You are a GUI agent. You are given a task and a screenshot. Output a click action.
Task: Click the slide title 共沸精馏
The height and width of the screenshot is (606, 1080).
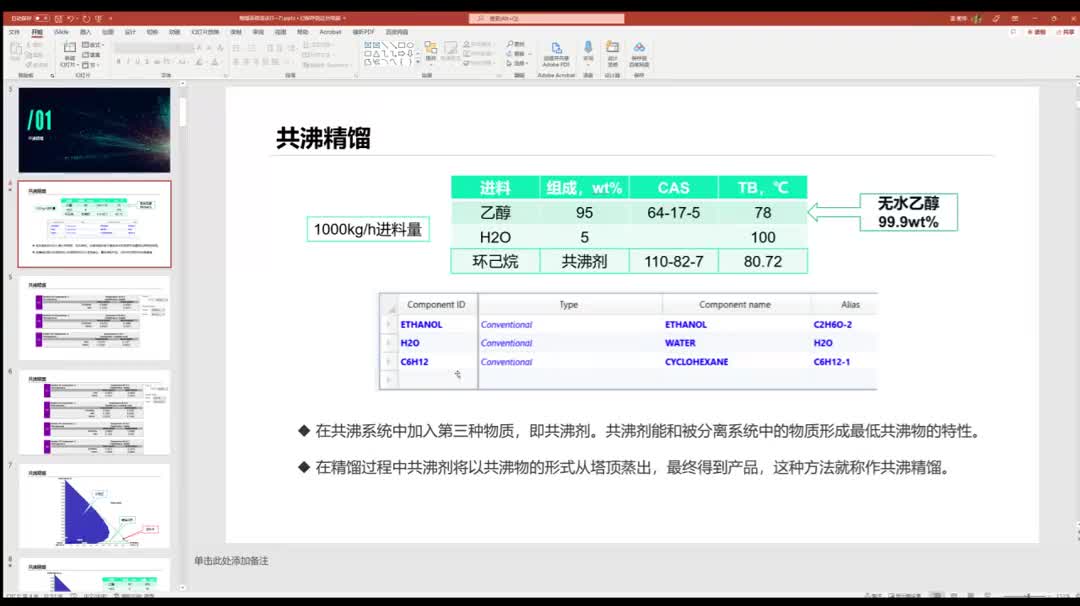click(x=323, y=138)
